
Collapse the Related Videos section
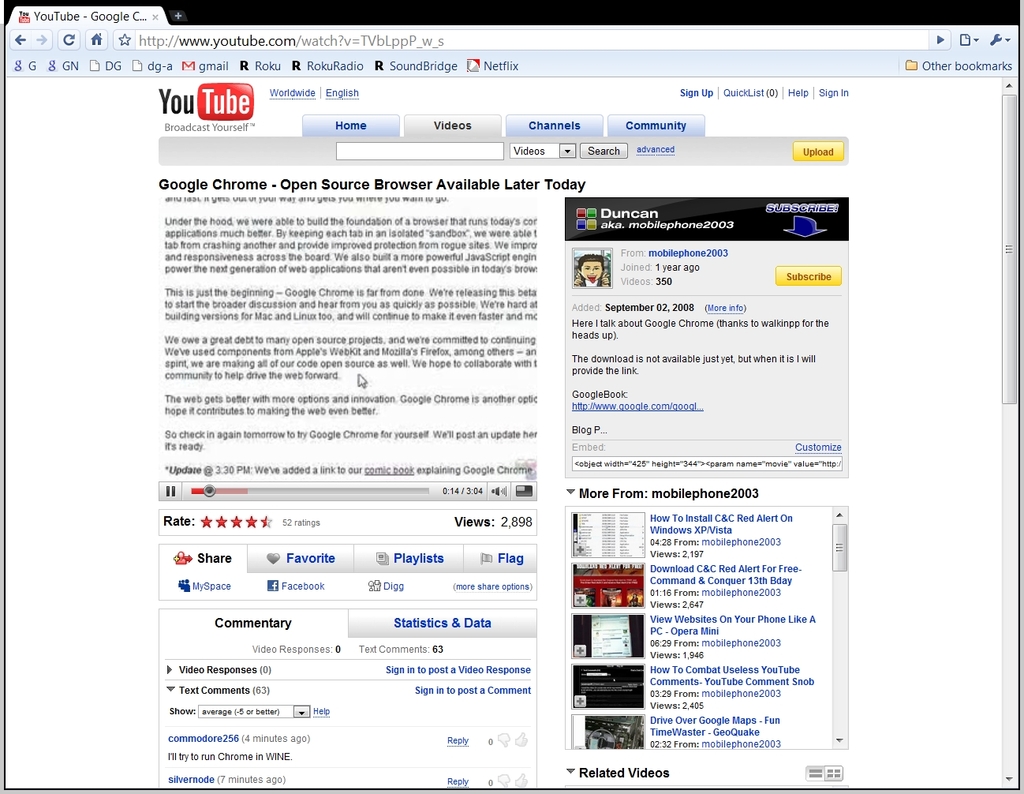(571, 771)
